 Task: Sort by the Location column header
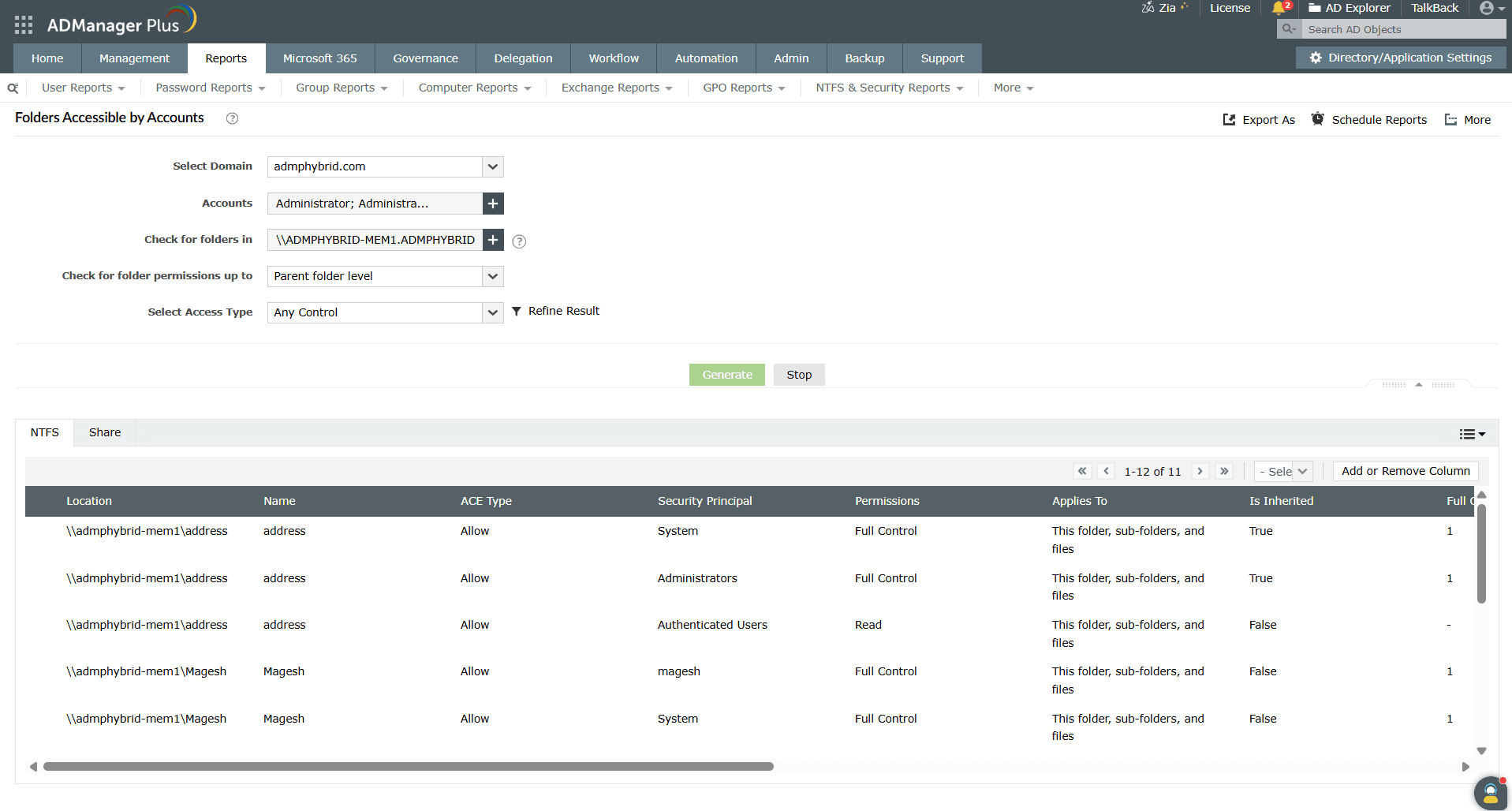point(89,501)
